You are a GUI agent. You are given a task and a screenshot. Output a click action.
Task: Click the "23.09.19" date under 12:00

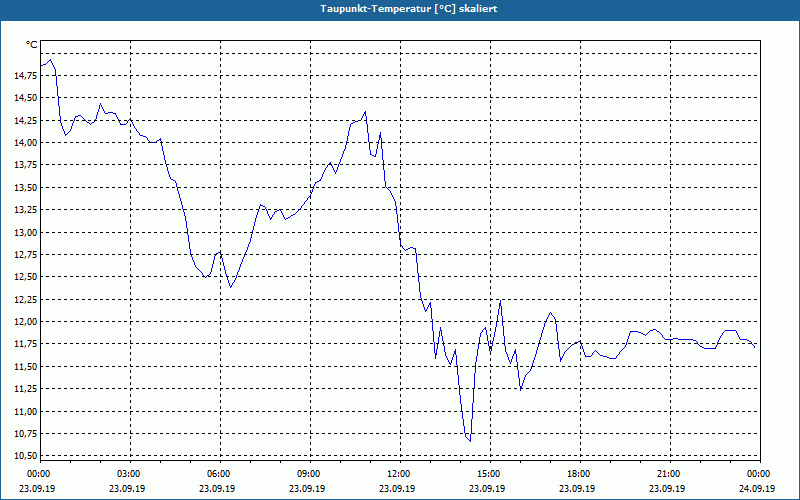pos(397,488)
